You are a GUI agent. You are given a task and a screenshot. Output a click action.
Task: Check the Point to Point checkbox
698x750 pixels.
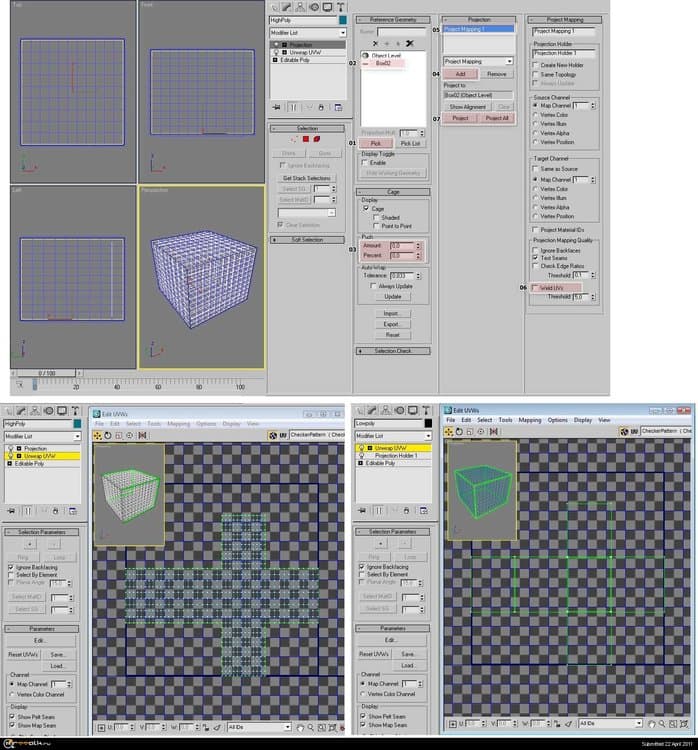pyautogui.click(x=376, y=226)
